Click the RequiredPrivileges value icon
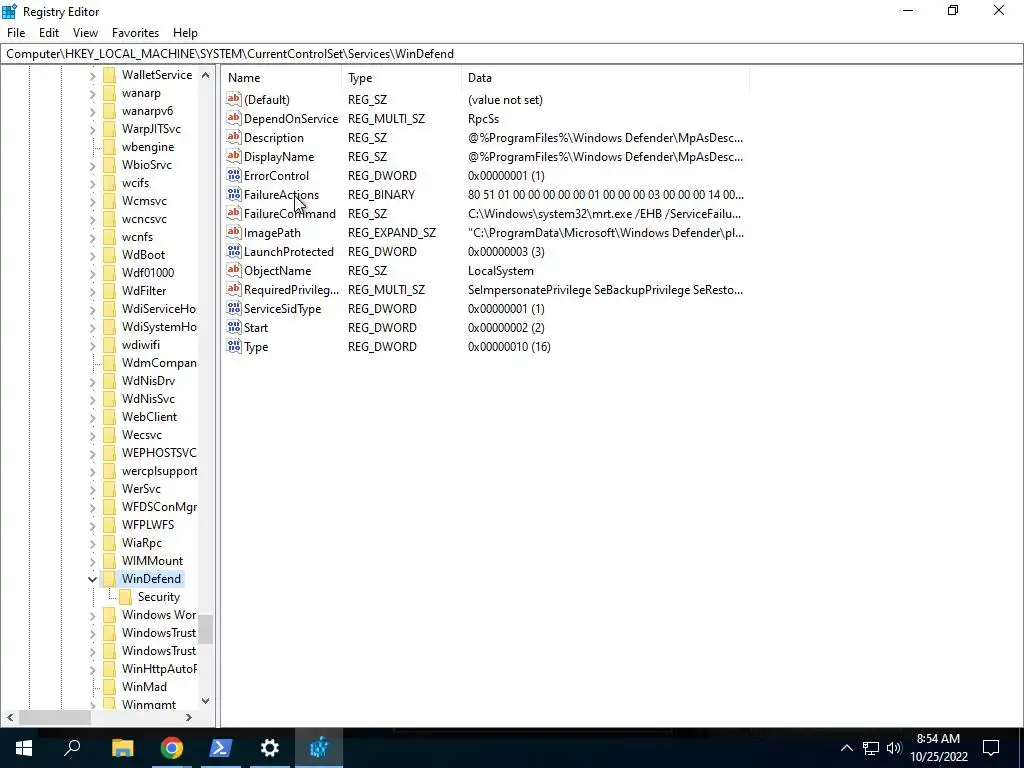Viewport: 1024px width, 768px height. tap(234, 289)
